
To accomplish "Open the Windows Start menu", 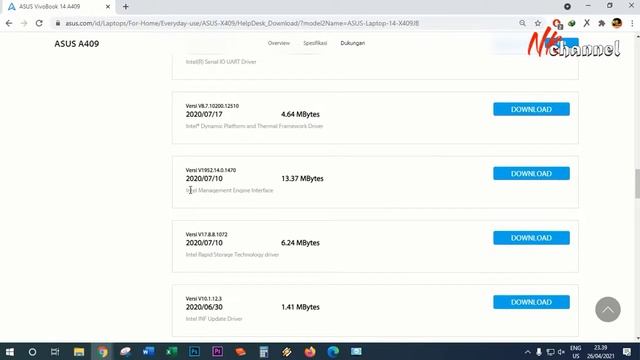I will (x=9, y=351).
